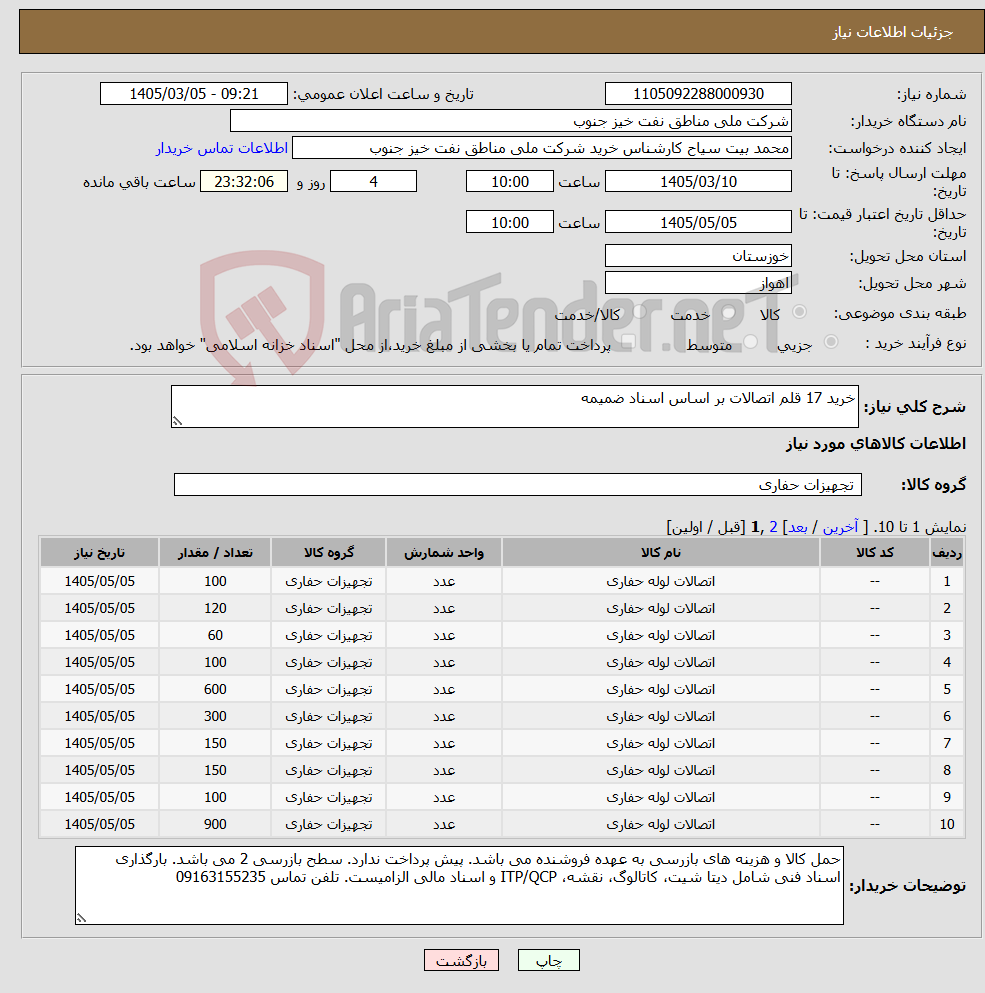This screenshot has height=993, width=985.
Task: Click response deadline date 1405/03/10
Action: click(x=698, y=182)
